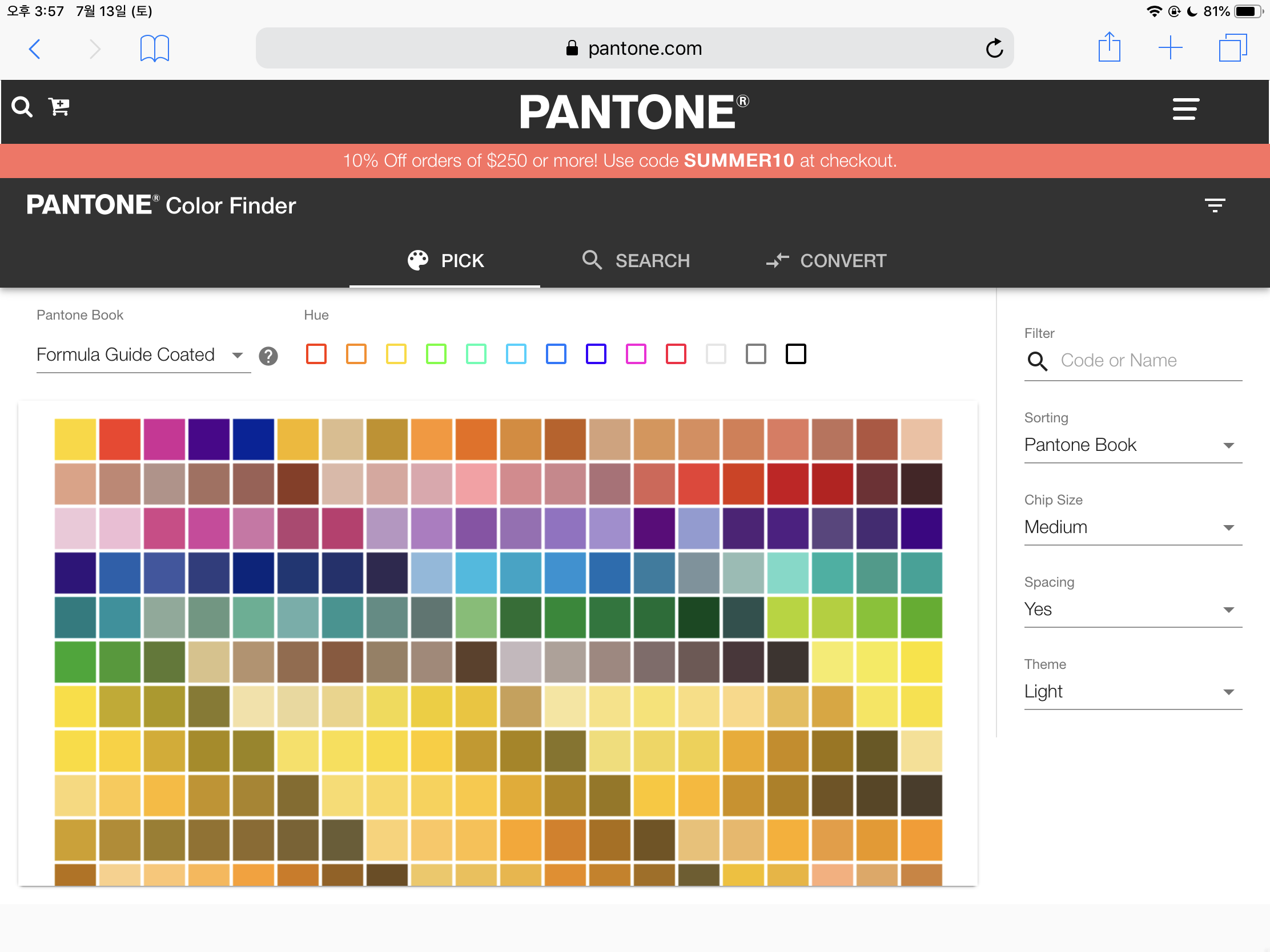The image size is (1270, 952).
Task: Switch to the PICK tab
Action: point(445,260)
